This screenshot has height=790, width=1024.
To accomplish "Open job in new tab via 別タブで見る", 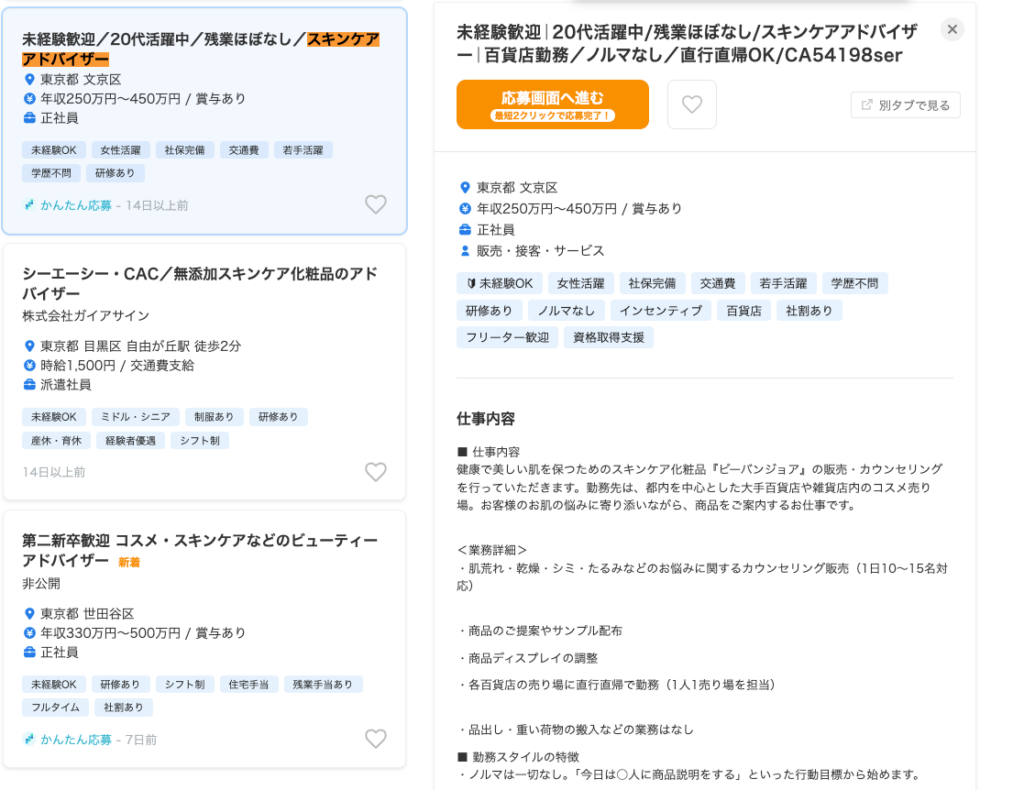I will 906,105.
